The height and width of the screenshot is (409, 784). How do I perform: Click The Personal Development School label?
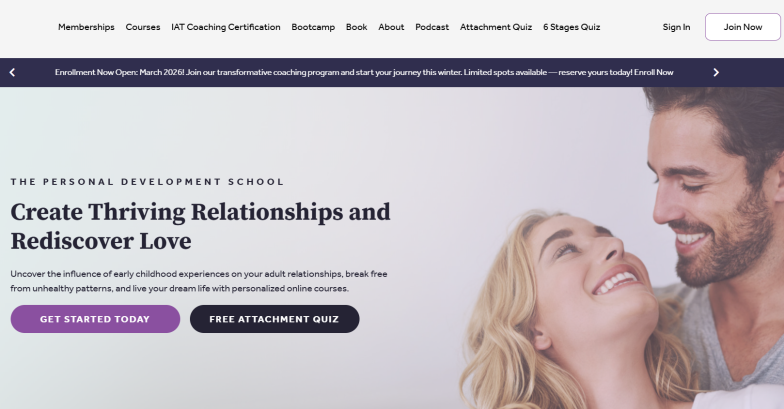(148, 182)
